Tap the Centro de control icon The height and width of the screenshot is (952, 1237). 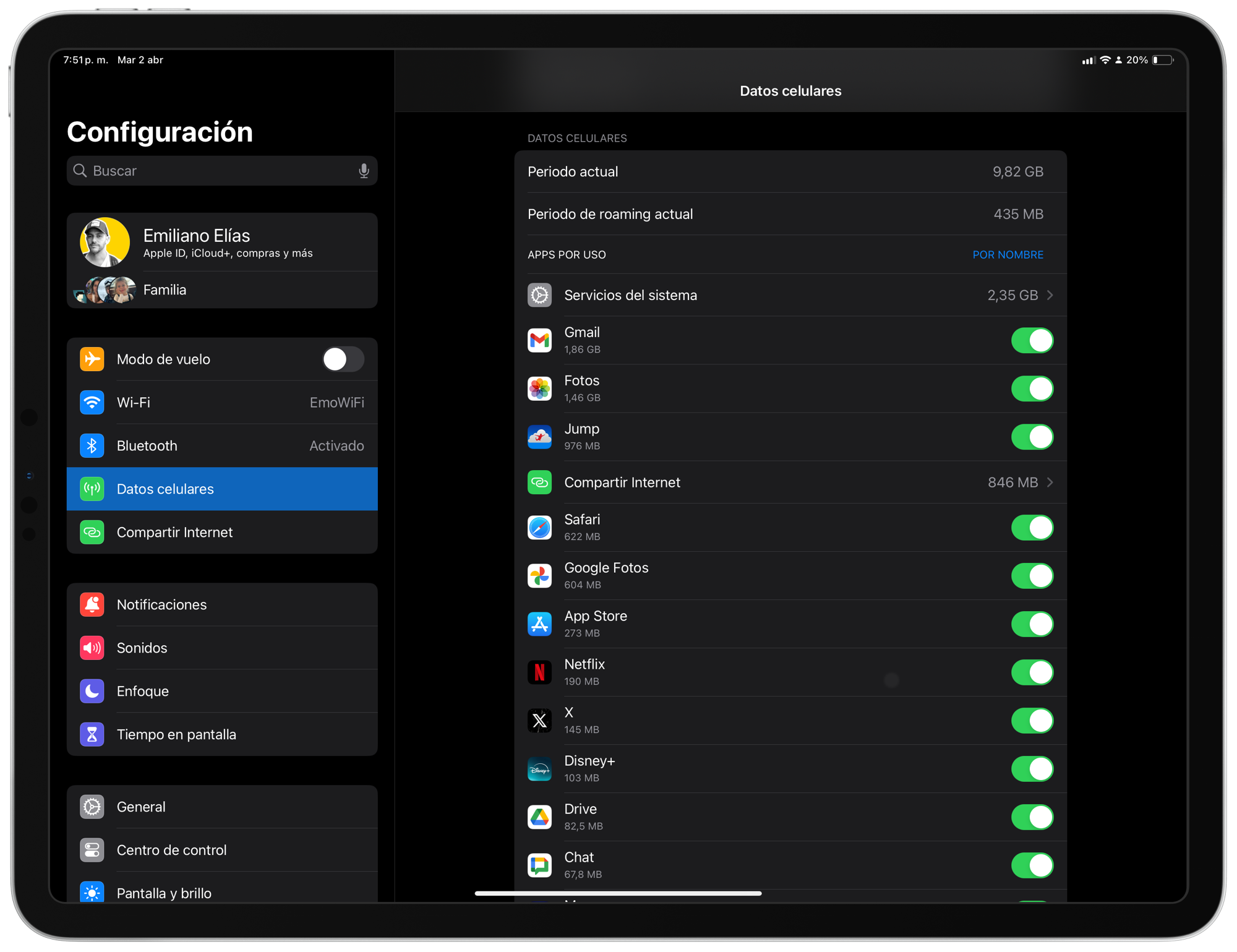click(x=92, y=851)
